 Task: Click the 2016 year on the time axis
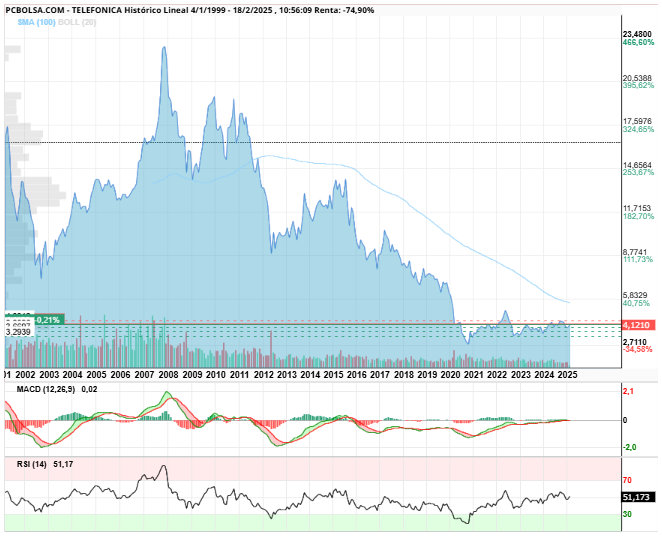[x=357, y=375]
